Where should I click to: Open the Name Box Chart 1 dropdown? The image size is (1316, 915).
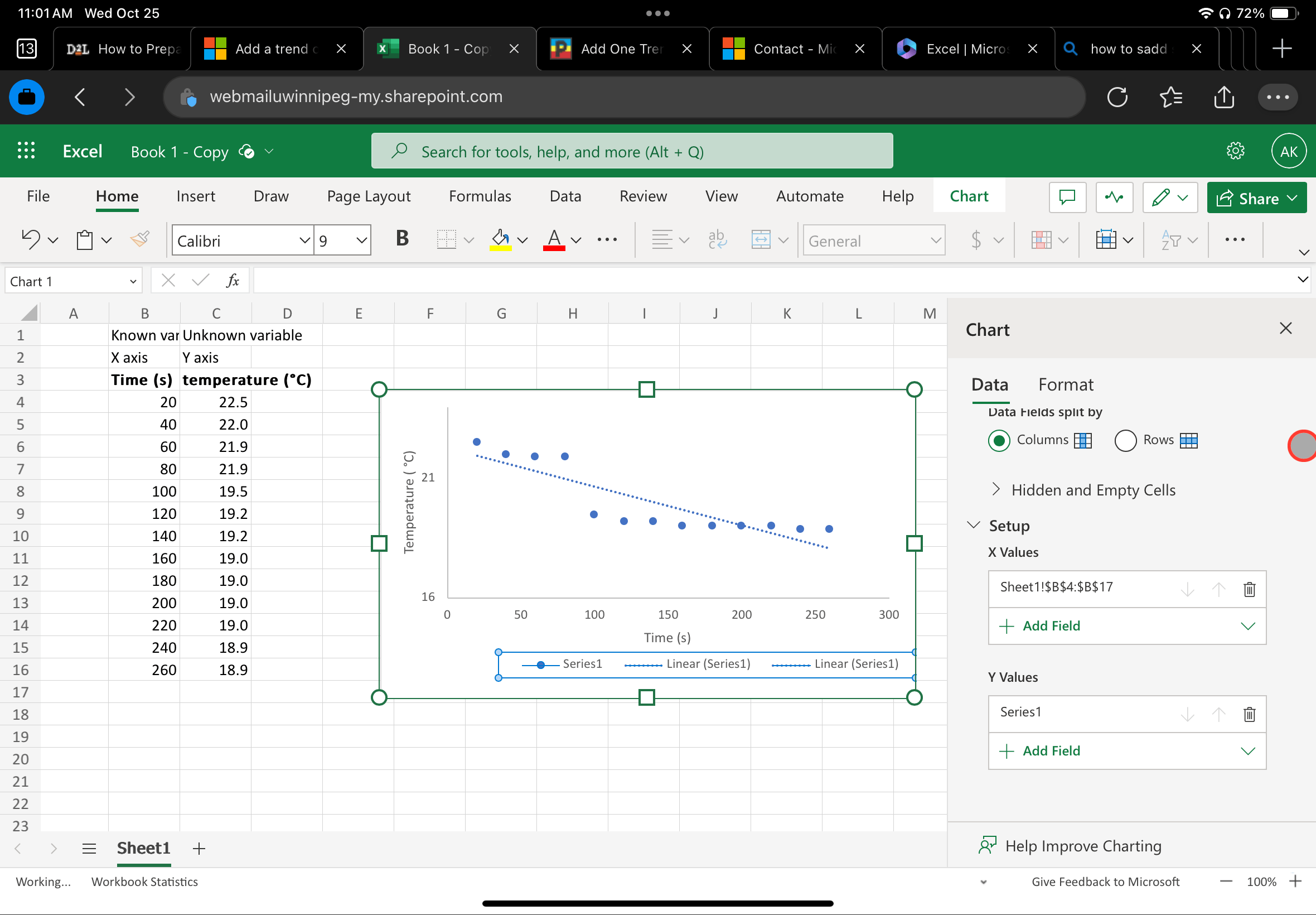pos(132,282)
